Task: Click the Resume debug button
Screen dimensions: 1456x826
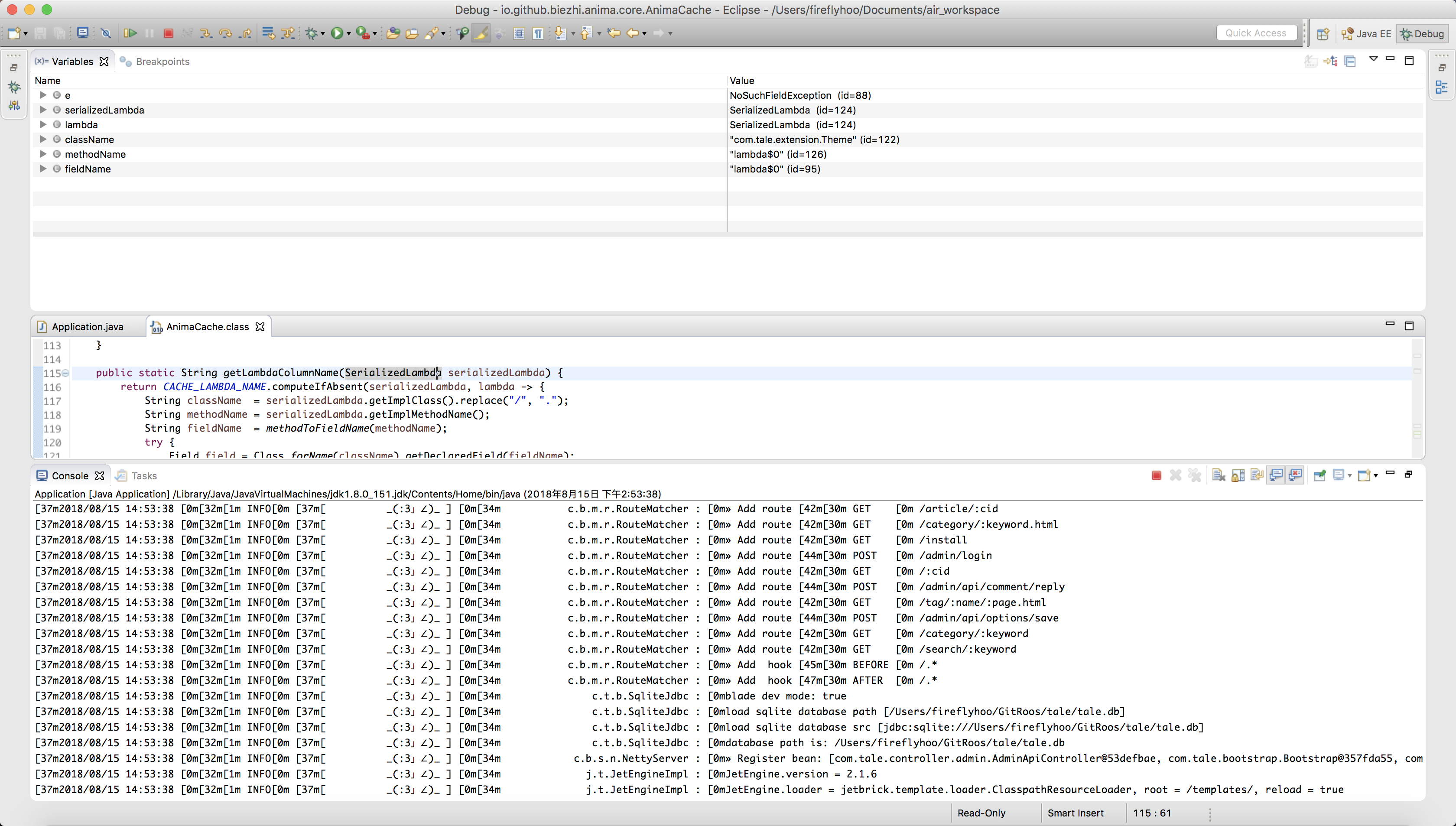Action: [x=130, y=33]
